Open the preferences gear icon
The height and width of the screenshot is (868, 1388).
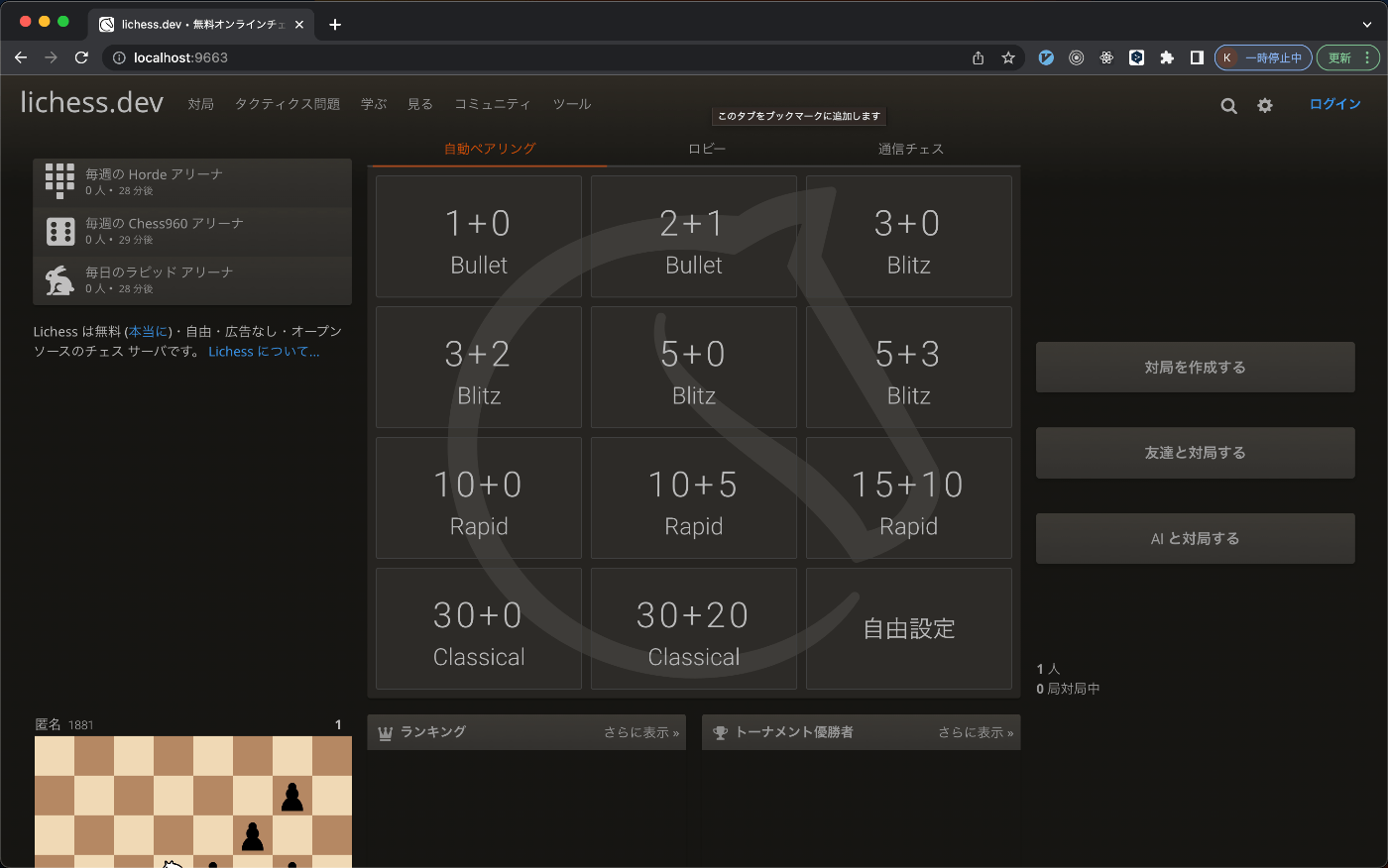coord(1265,105)
